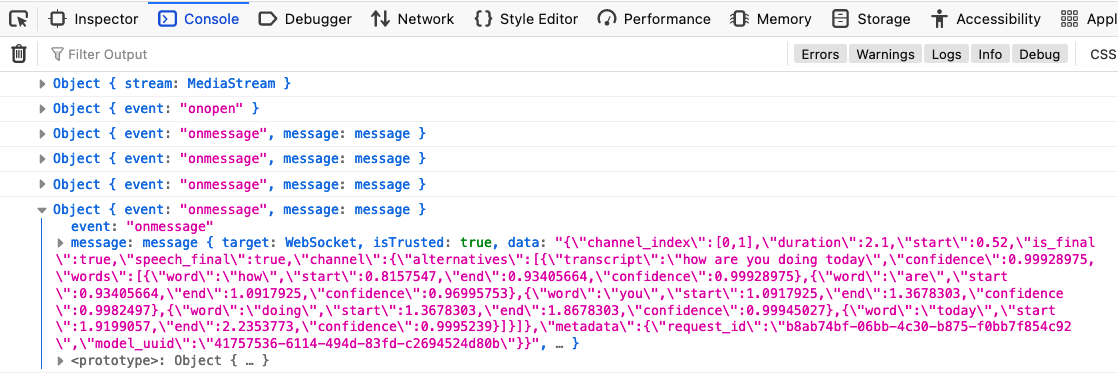The height and width of the screenshot is (375, 1118).
Task: Toggle the Info filter
Action: tap(990, 54)
